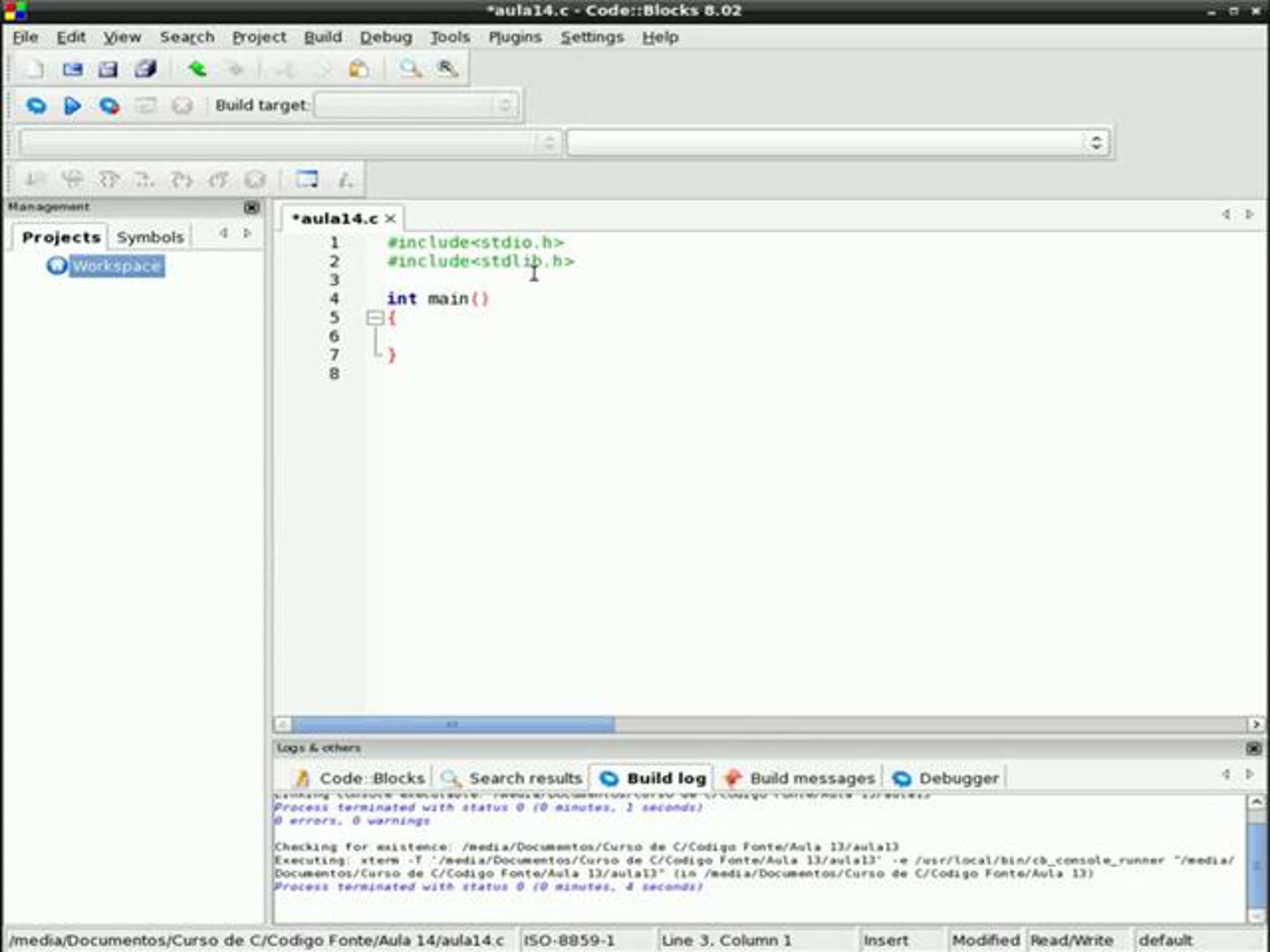
Task: Paste from clipboard using the toolbar icon
Action: tap(359, 69)
